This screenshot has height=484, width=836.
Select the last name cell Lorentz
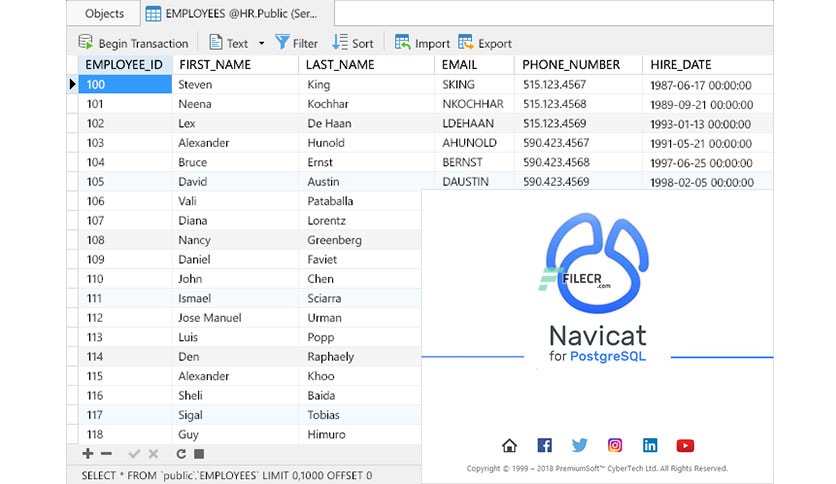pos(360,221)
